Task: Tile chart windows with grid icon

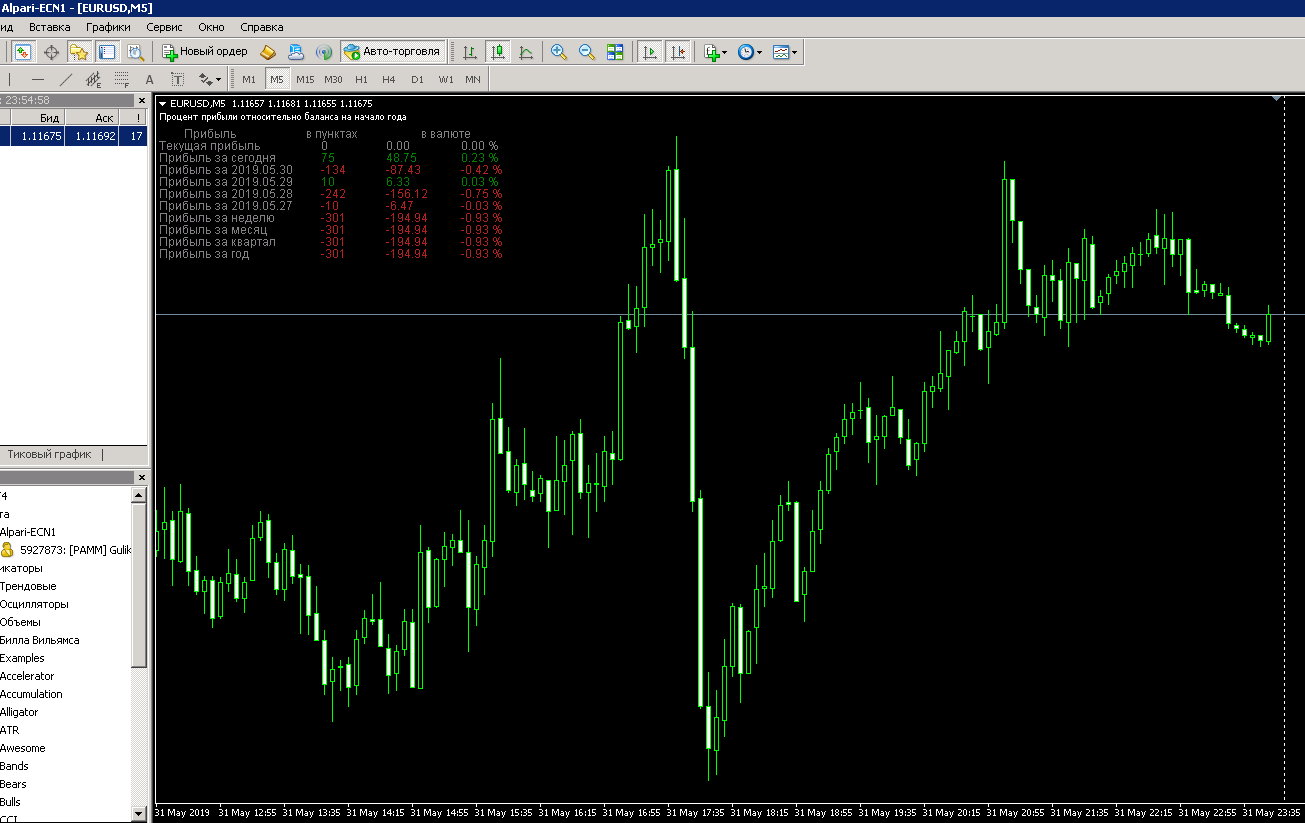Action: click(x=615, y=52)
